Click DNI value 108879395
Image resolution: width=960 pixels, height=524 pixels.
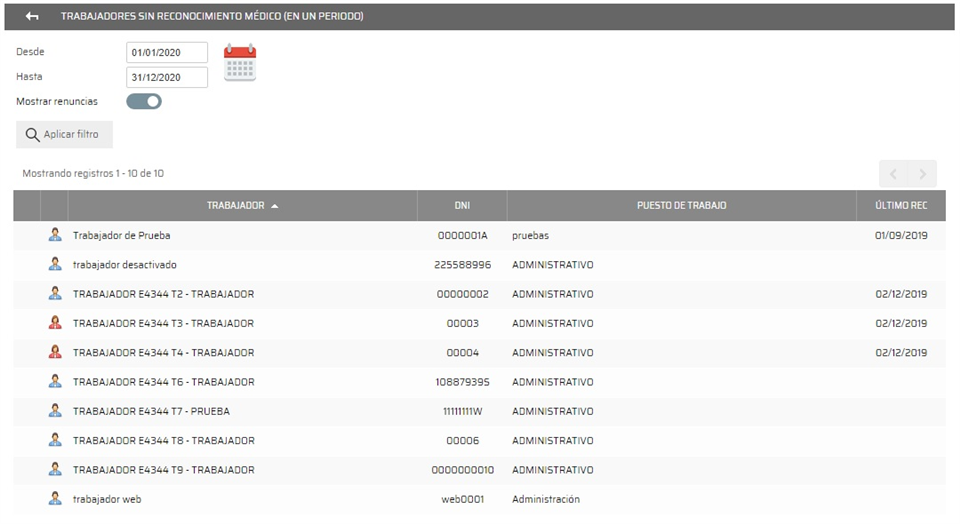point(462,382)
